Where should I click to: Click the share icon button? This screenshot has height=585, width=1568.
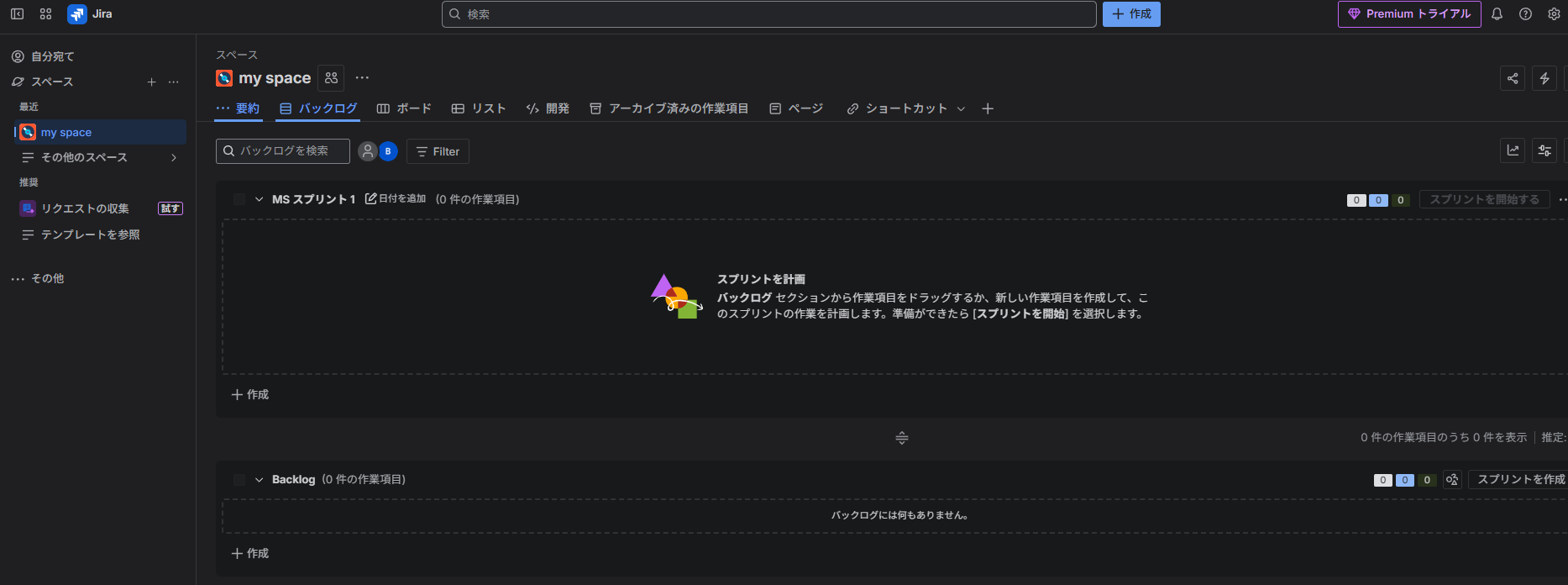(1513, 78)
